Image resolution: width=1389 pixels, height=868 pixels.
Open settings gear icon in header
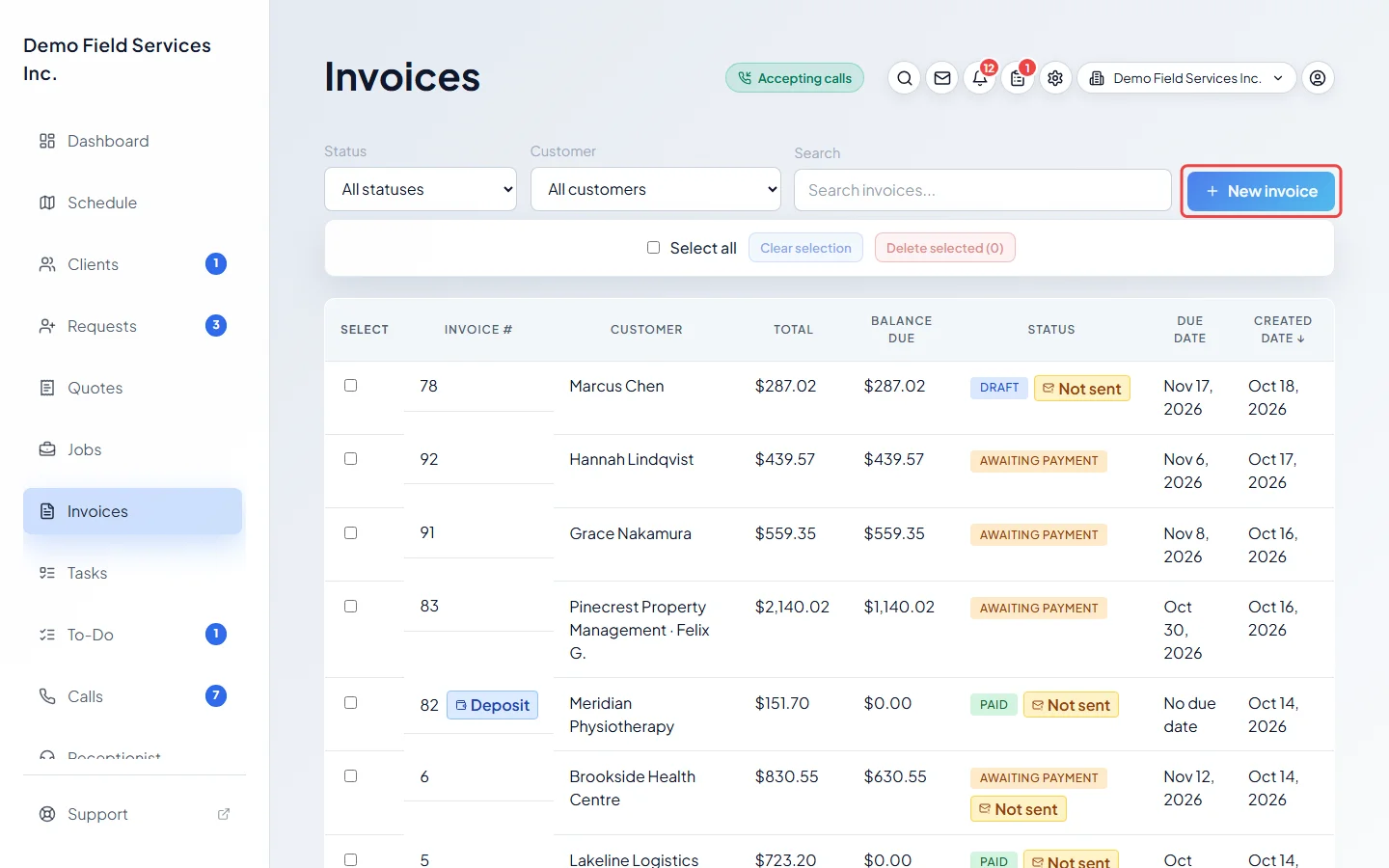(1055, 78)
